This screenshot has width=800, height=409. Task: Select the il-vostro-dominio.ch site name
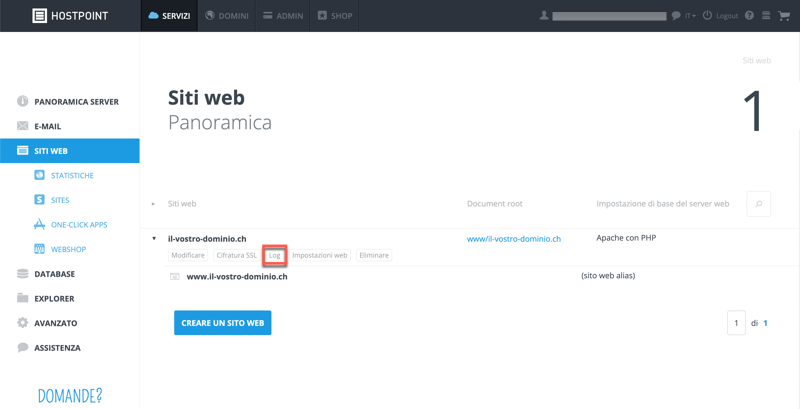(x=207, y=238)
